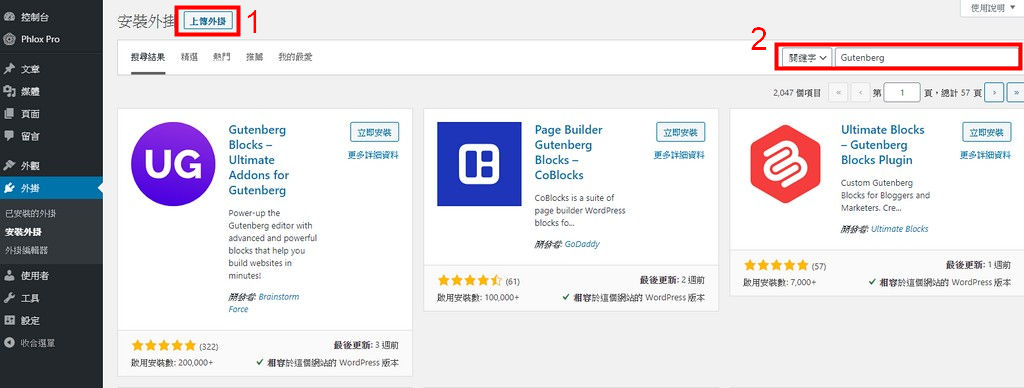Open Ultimate Blocks – Gutenberg Blocks Plugin title

(x=882, y=145)
